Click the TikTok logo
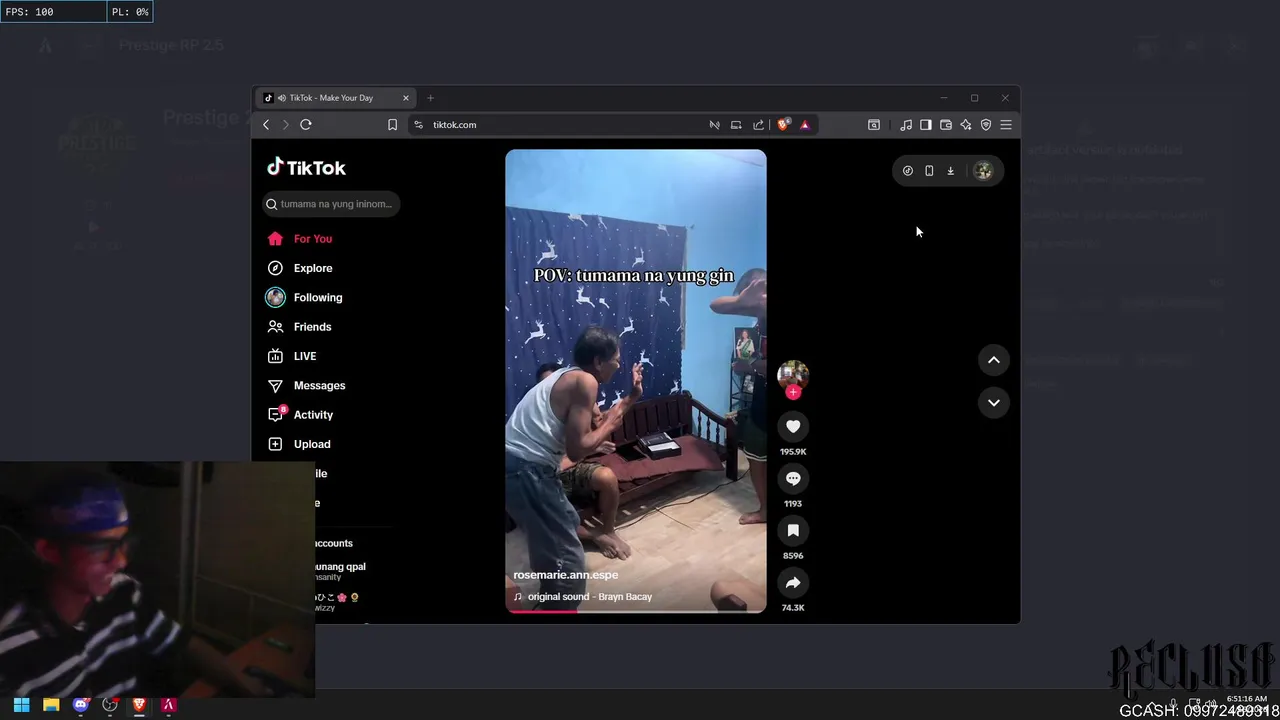Screen dimensions: 1280x720 pyautogui.click(x=306, y=168)
